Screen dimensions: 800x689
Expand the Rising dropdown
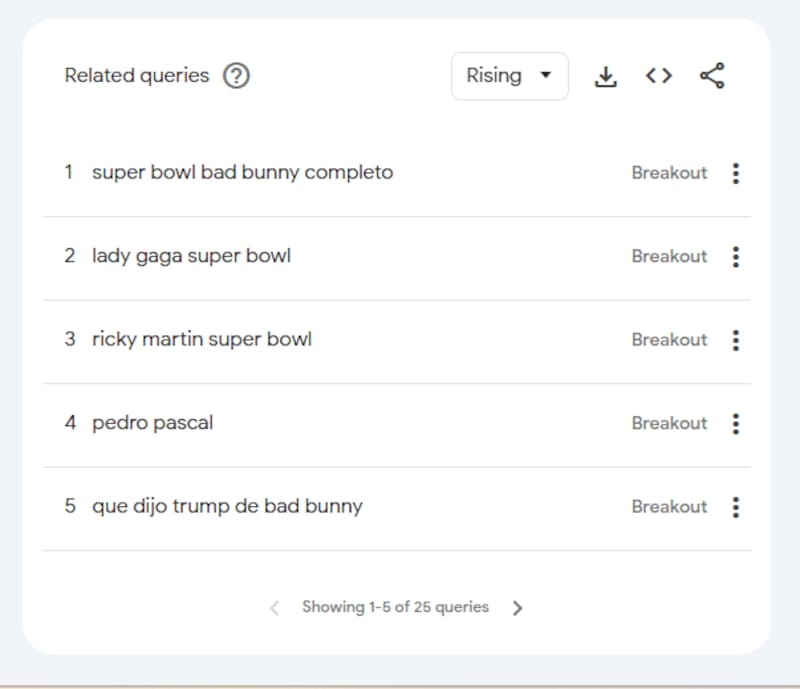click(x=509, y=76)
